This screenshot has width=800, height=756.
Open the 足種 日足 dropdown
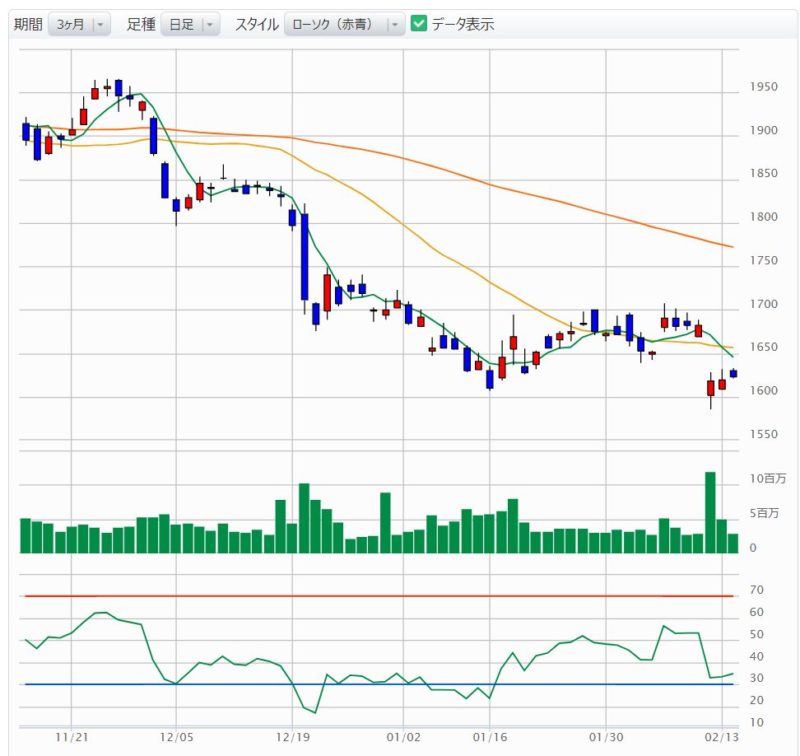click(190, 24)
